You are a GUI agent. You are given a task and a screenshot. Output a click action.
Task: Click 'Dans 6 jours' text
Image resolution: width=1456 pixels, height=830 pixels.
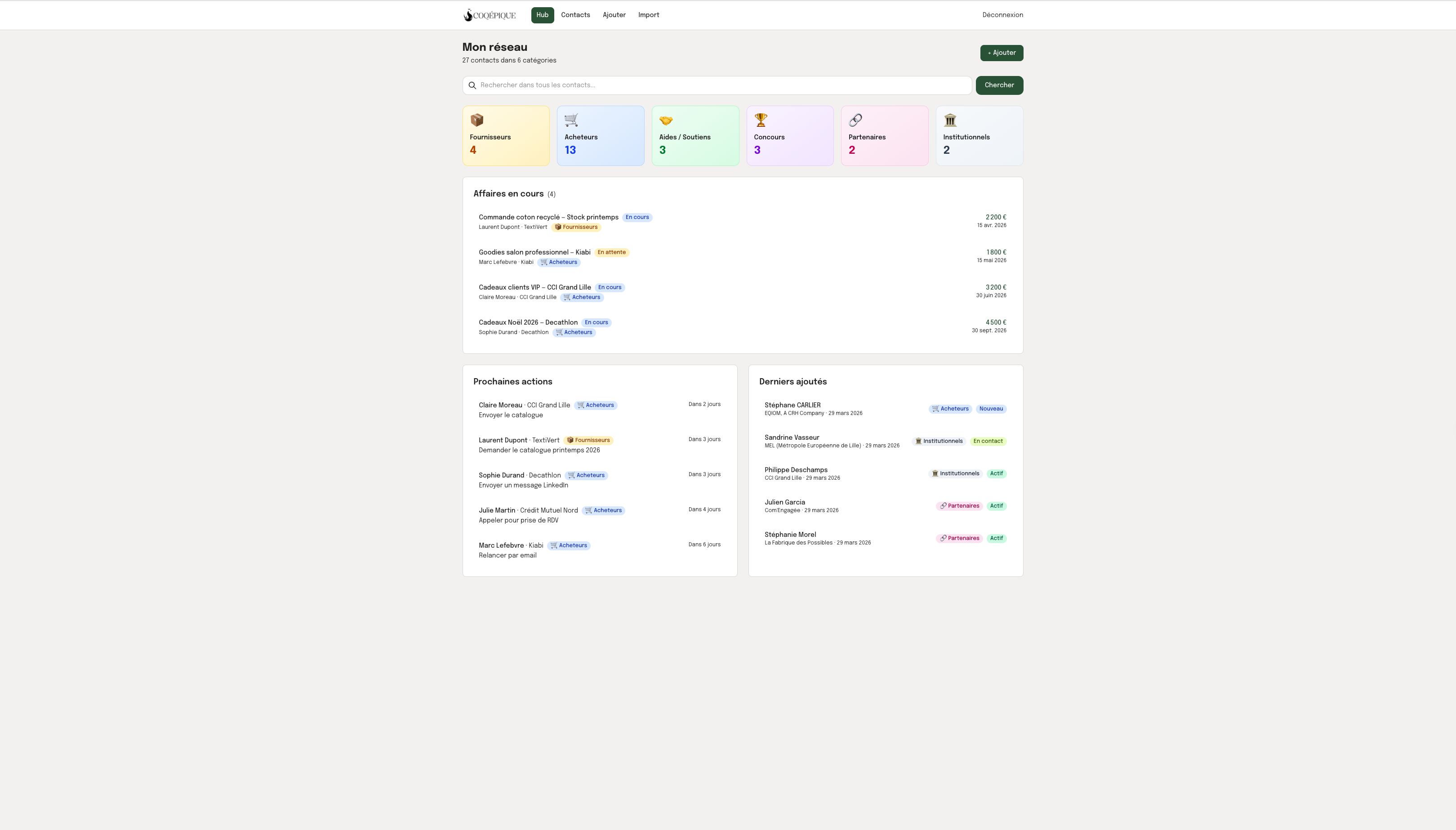pos(704,545)
